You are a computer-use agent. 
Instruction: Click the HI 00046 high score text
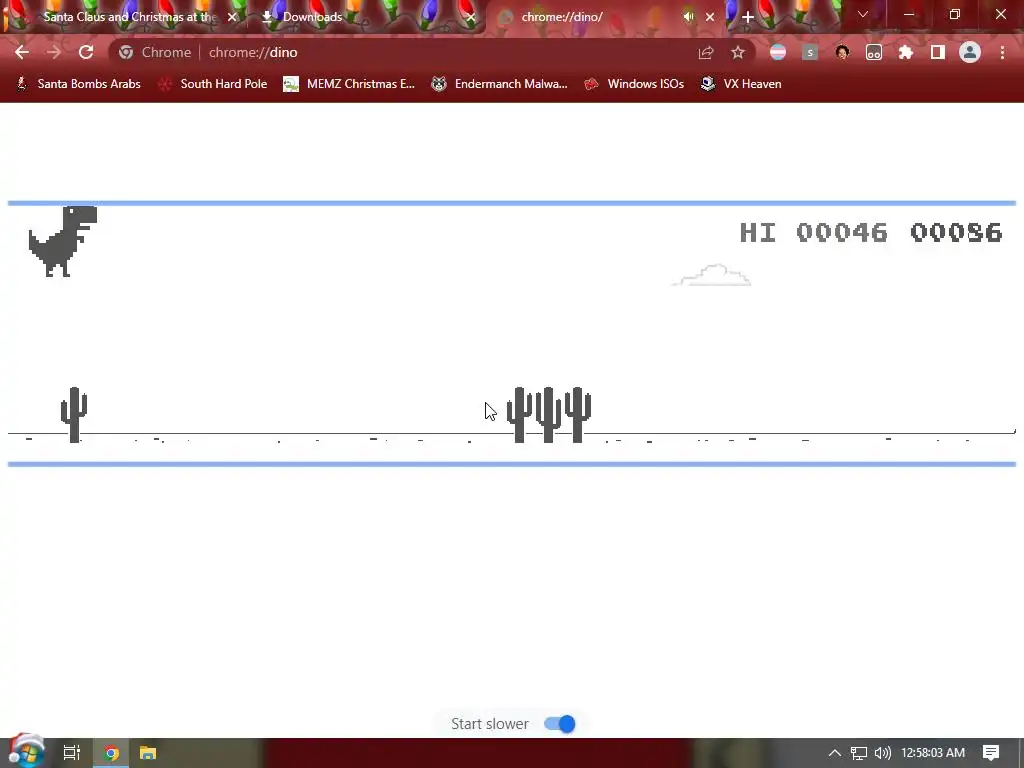click(x=813, y=232)
